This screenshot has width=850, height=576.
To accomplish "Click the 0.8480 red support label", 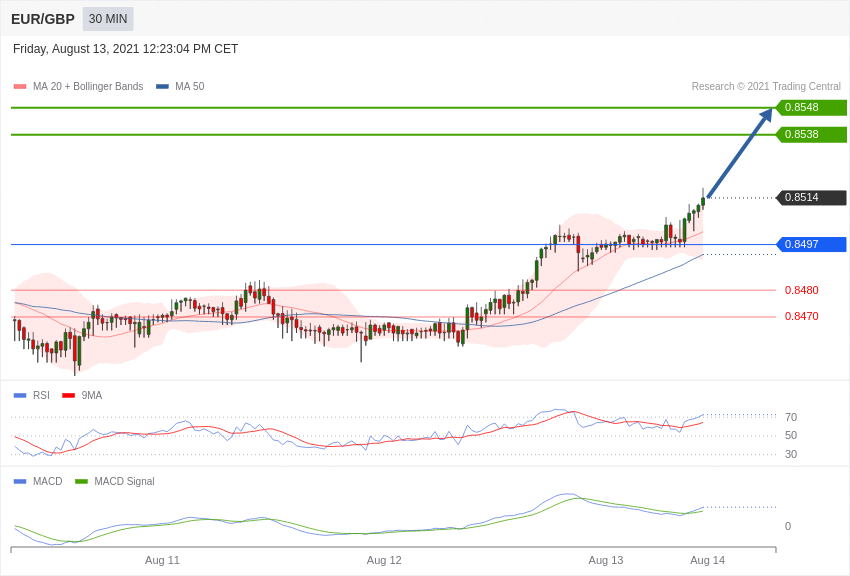I will click(x=801, y=290).
